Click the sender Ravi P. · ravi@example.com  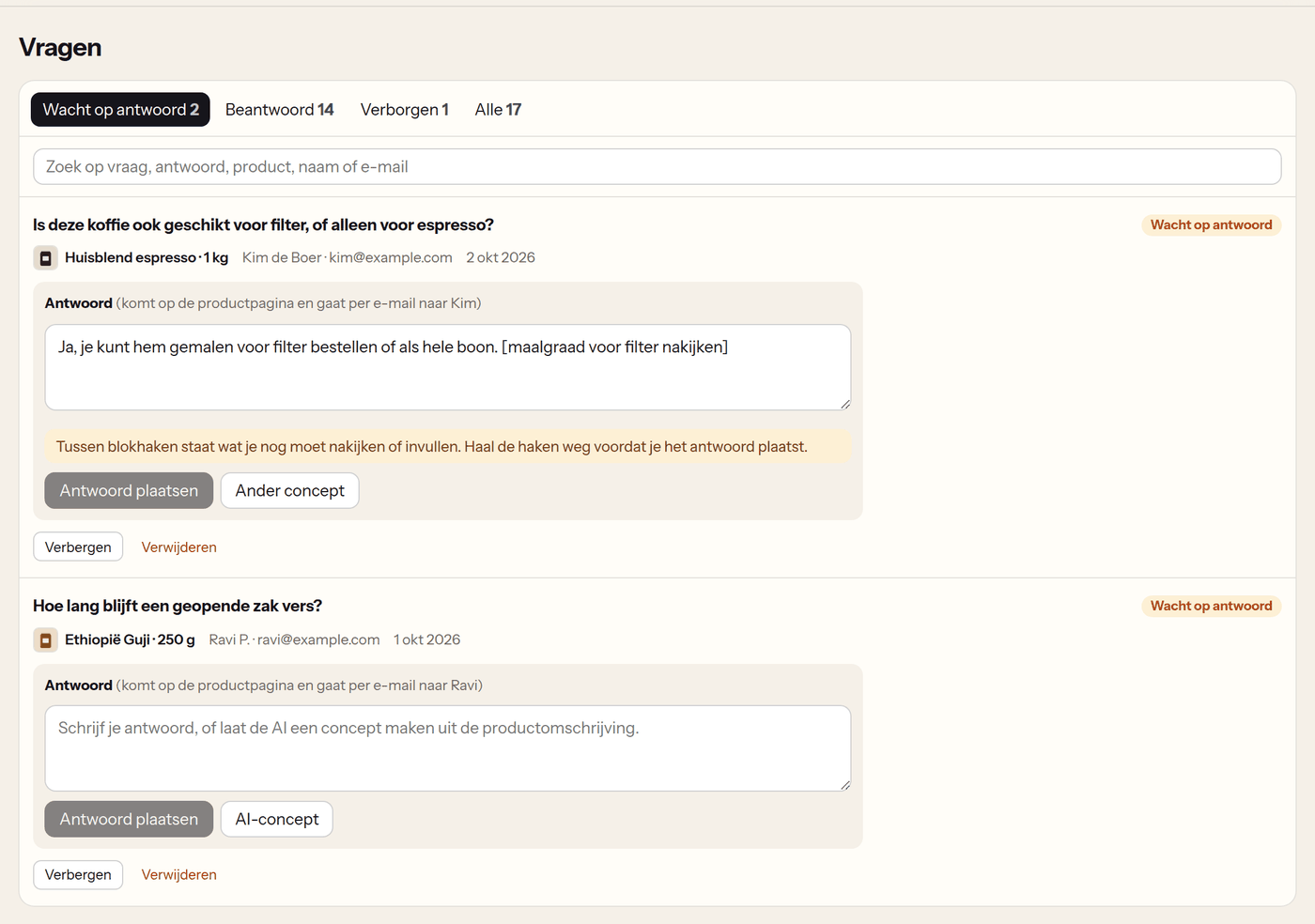pyautogui.click(x=294, y=640)
